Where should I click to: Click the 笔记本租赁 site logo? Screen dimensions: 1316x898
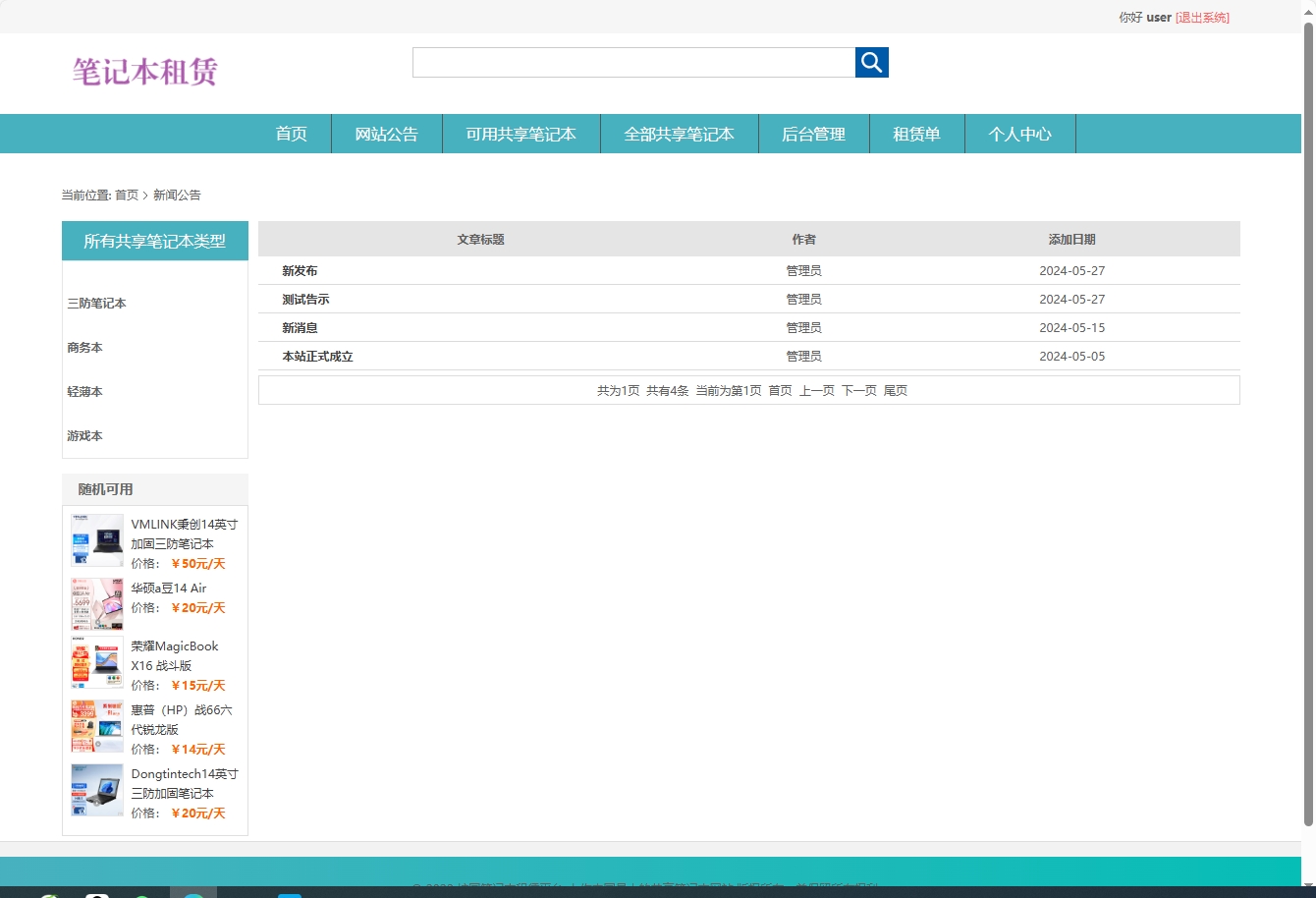[144, 72]
